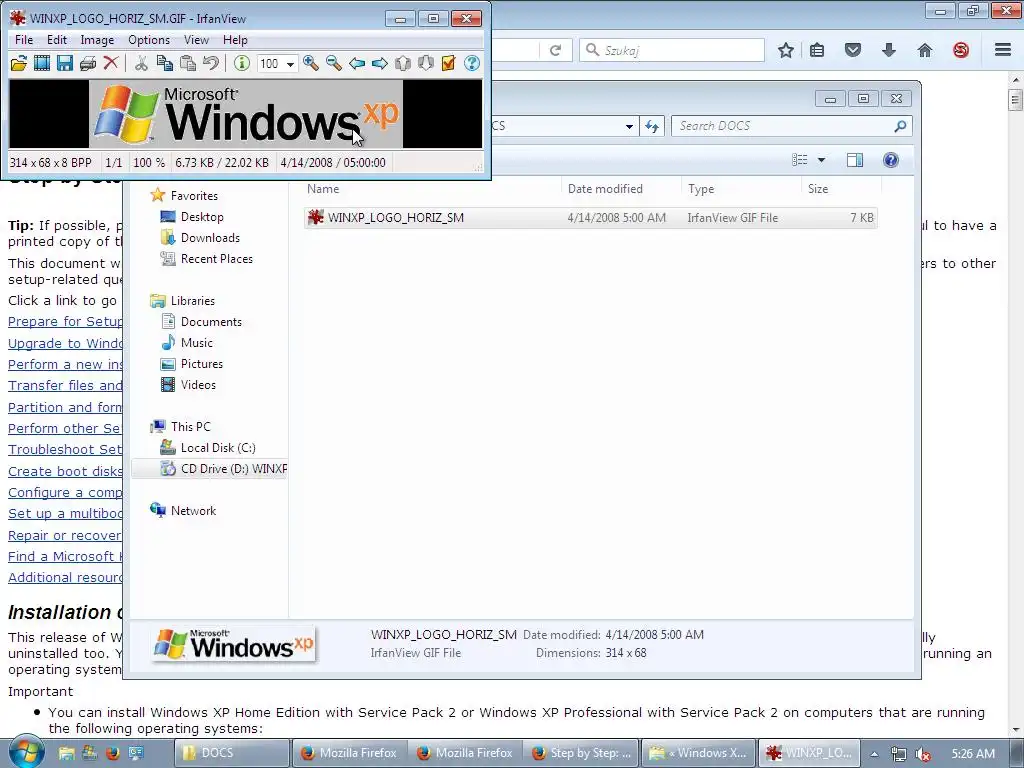Cut selection with the scissors icon

pos(141,63)
